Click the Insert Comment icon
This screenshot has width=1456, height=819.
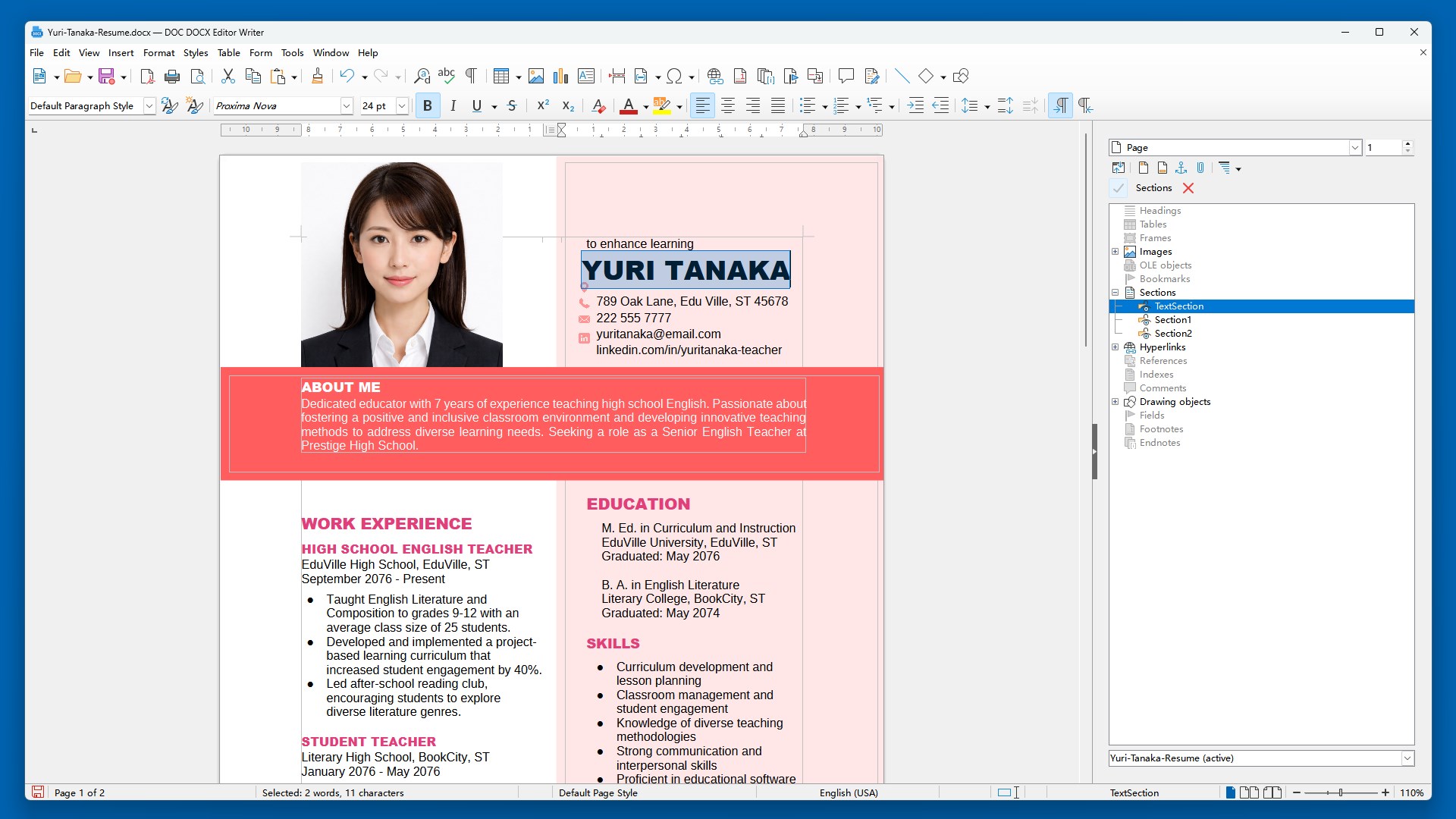pyautogui.click(x=846, y=76)
